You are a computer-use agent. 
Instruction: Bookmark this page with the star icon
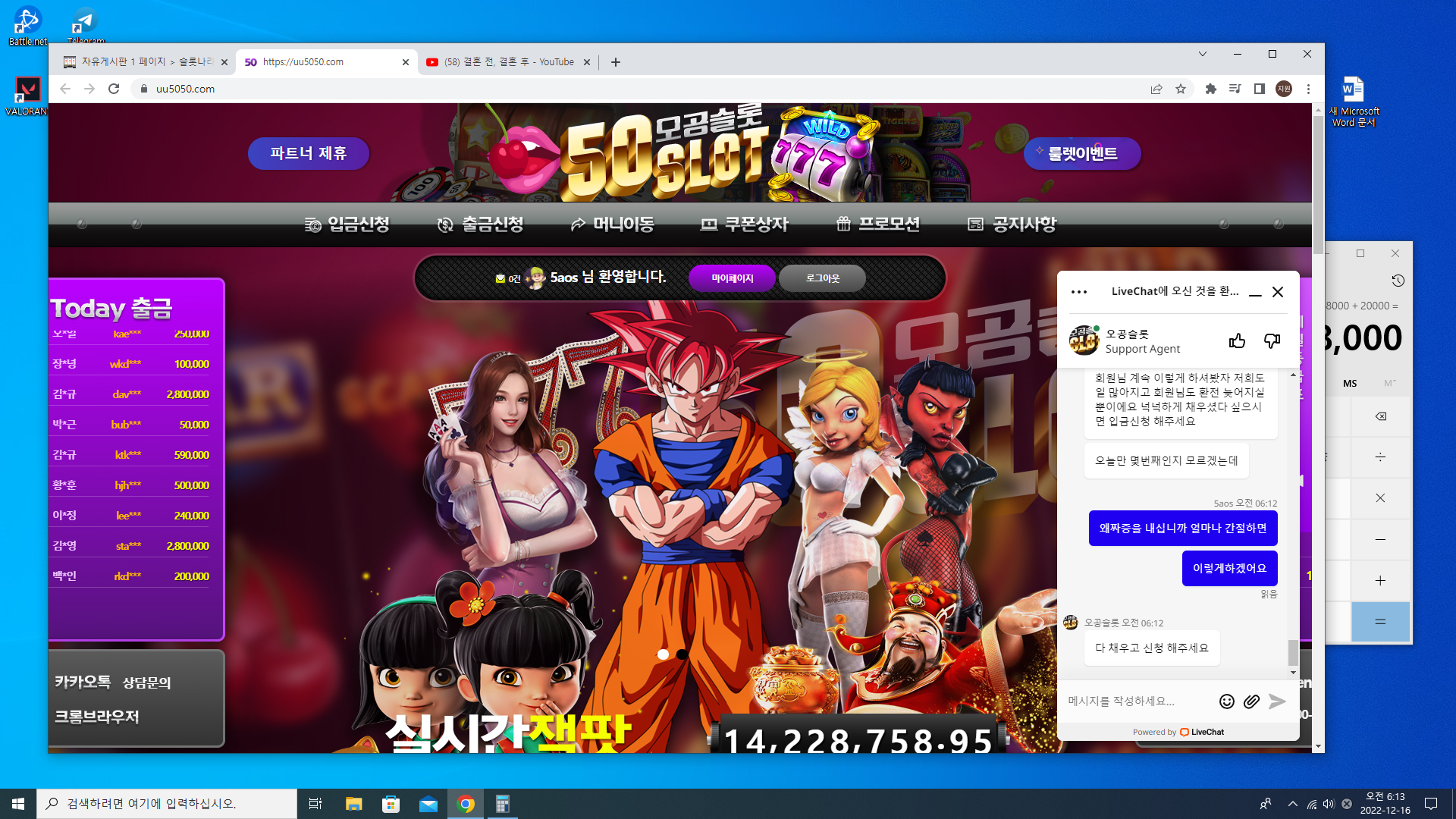click(1181, 89)
